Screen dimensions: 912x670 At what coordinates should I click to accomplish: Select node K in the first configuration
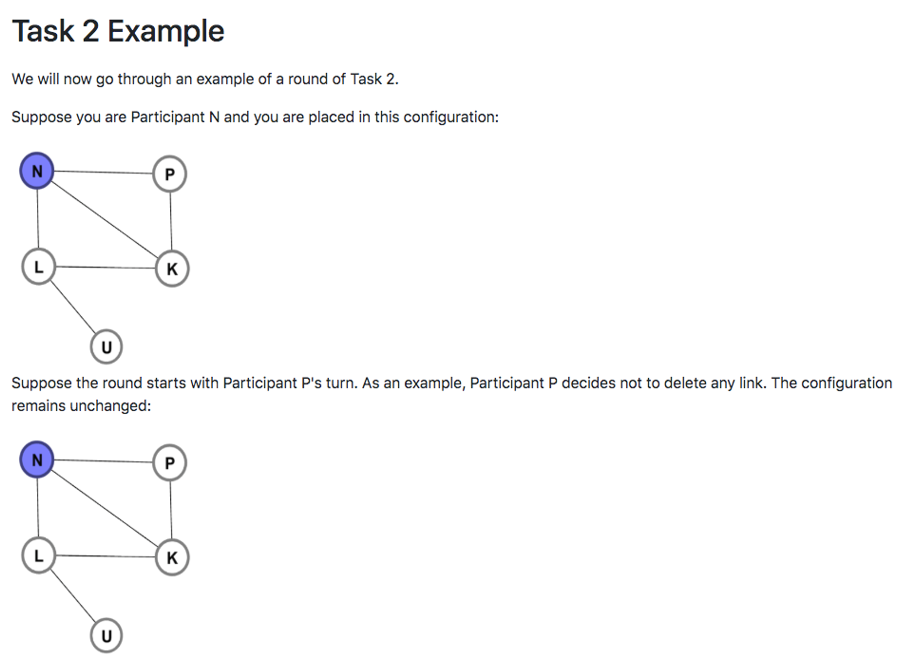[x=172, y=269]
